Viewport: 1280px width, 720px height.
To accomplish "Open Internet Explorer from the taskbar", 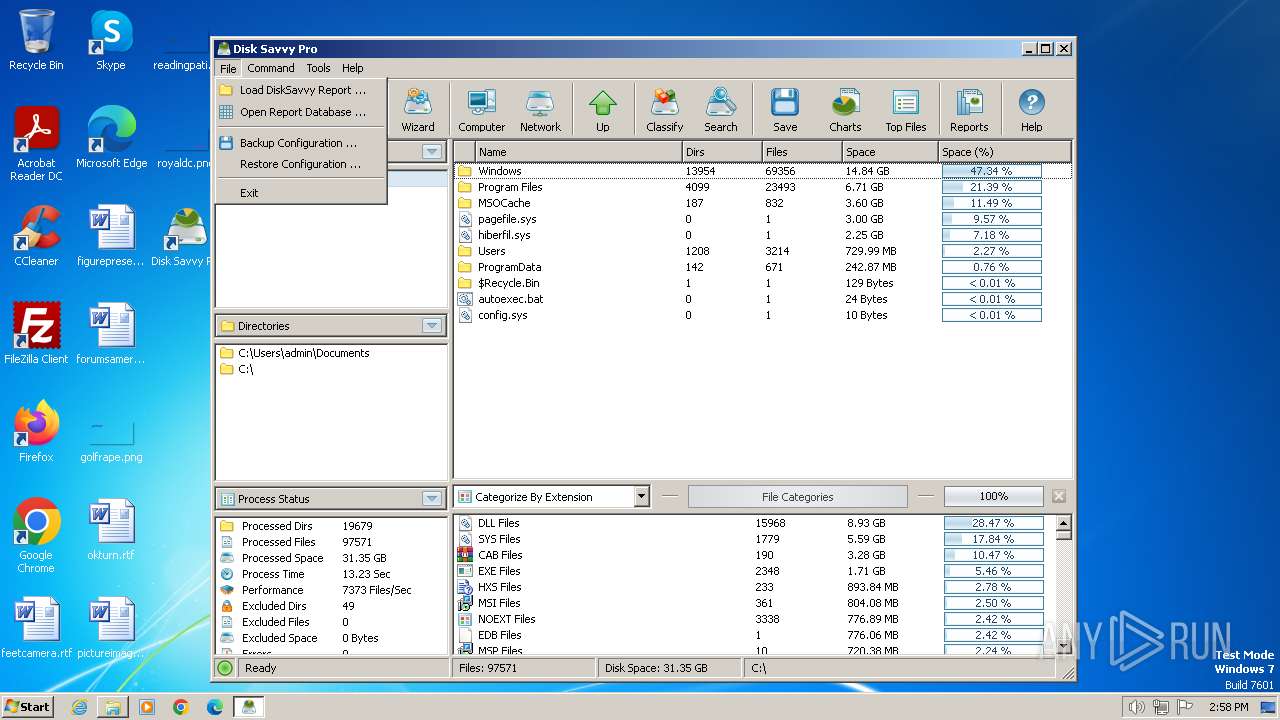I will pyautogui.click(x=79, y=707).
